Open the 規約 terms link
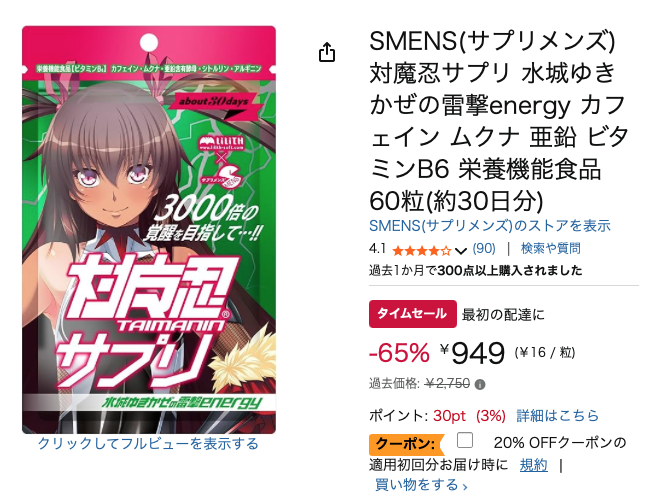The image size is (653, 501). pyautogui.click(x=533, y=465)
